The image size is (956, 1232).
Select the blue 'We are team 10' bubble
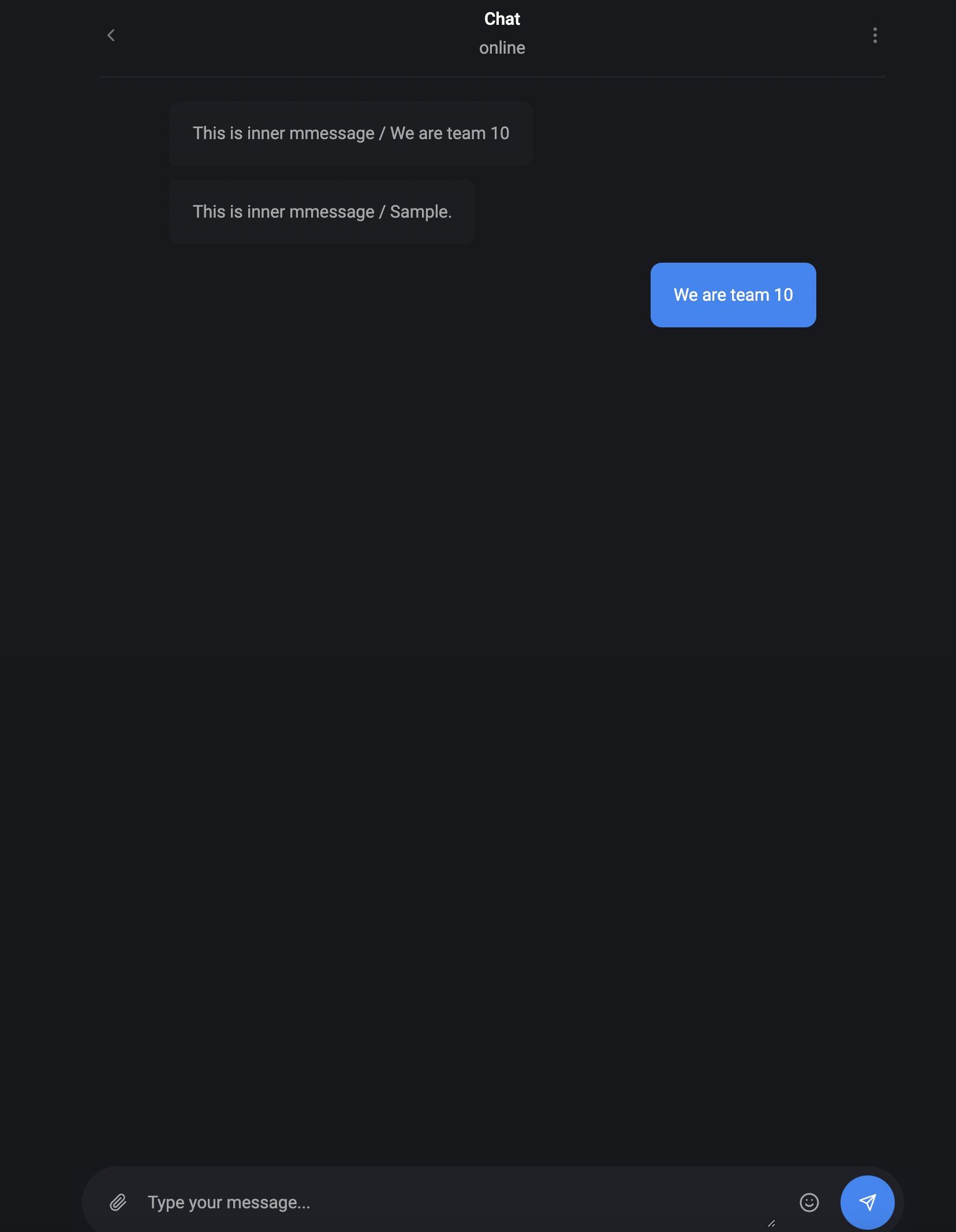coord(733,295)
